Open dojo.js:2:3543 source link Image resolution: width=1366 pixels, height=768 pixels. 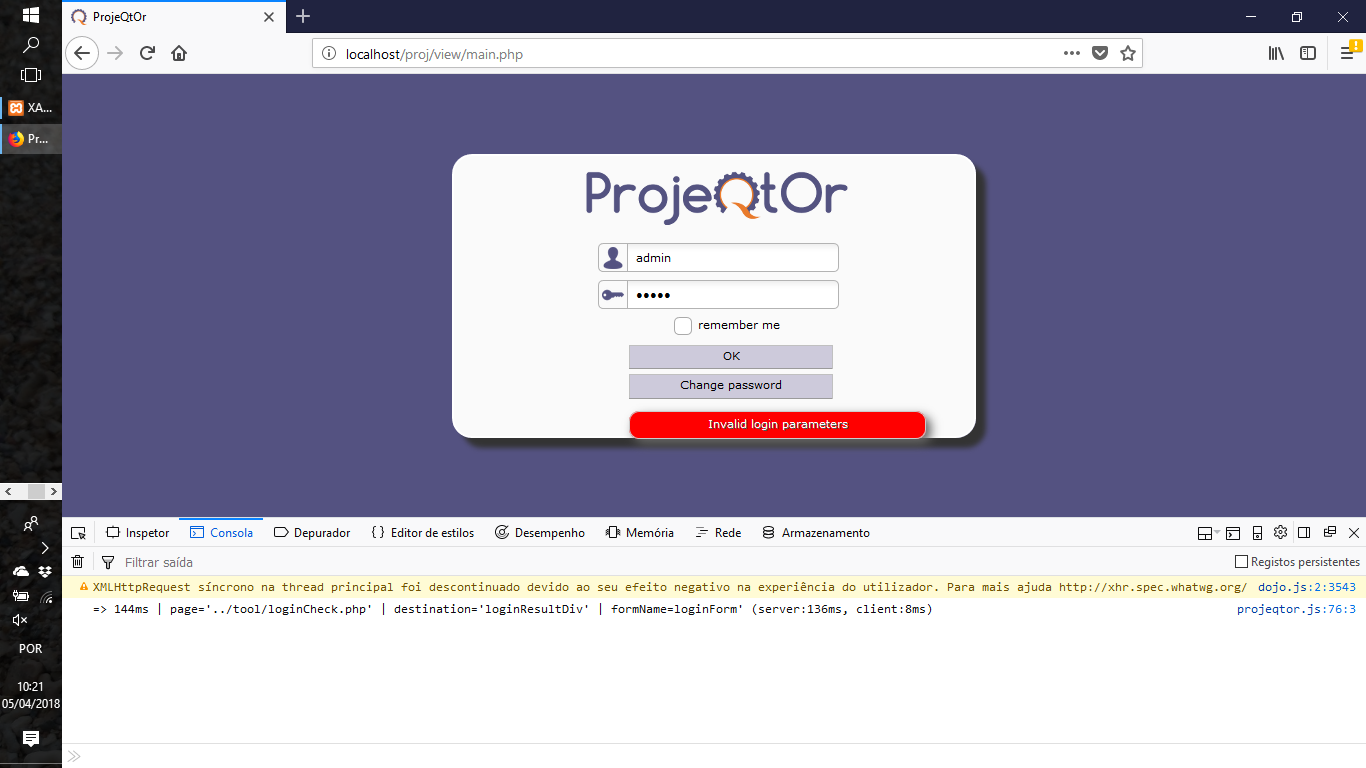click(1307, 587)
